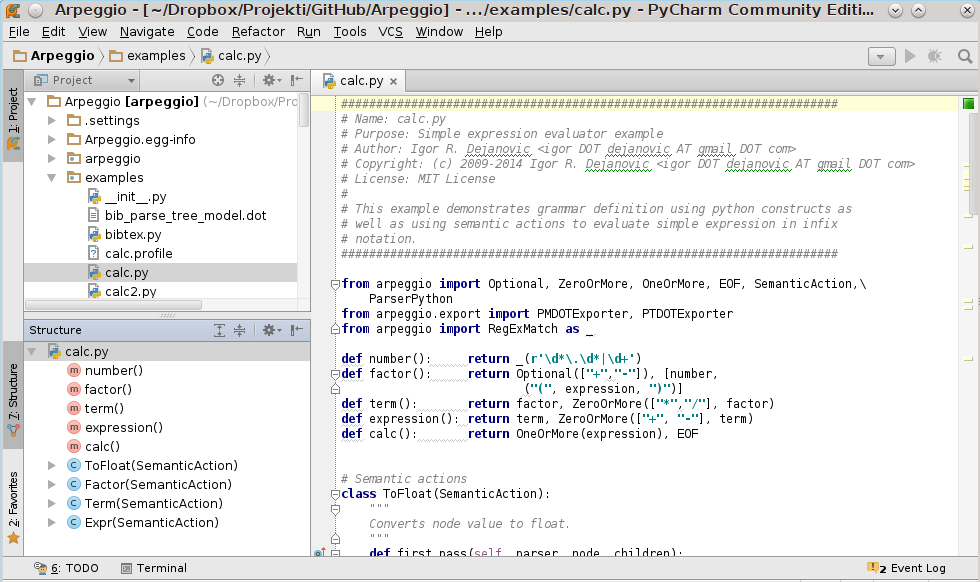Click calc.py breadcrumb in navigation bar
The width and height of the screenshot is (980, 582).
(x=232, y=56)
